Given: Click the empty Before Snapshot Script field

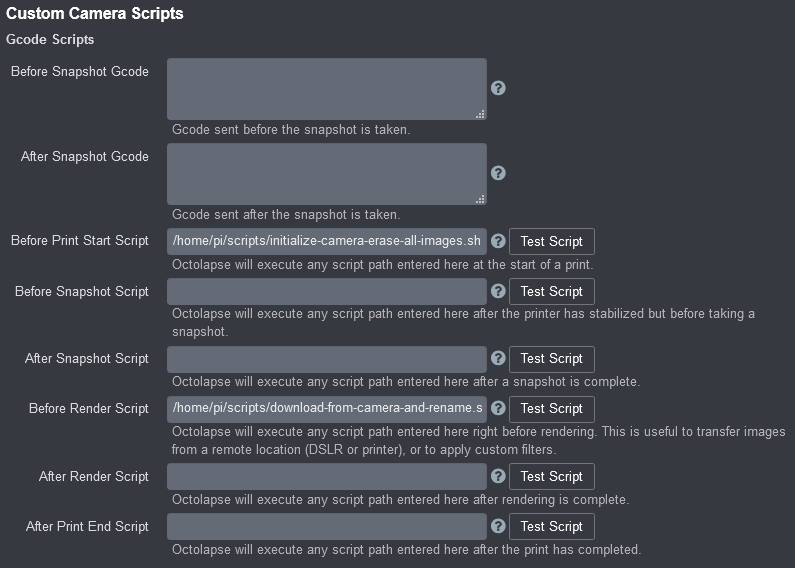Looking at the screenshot, I should (326, 291).
